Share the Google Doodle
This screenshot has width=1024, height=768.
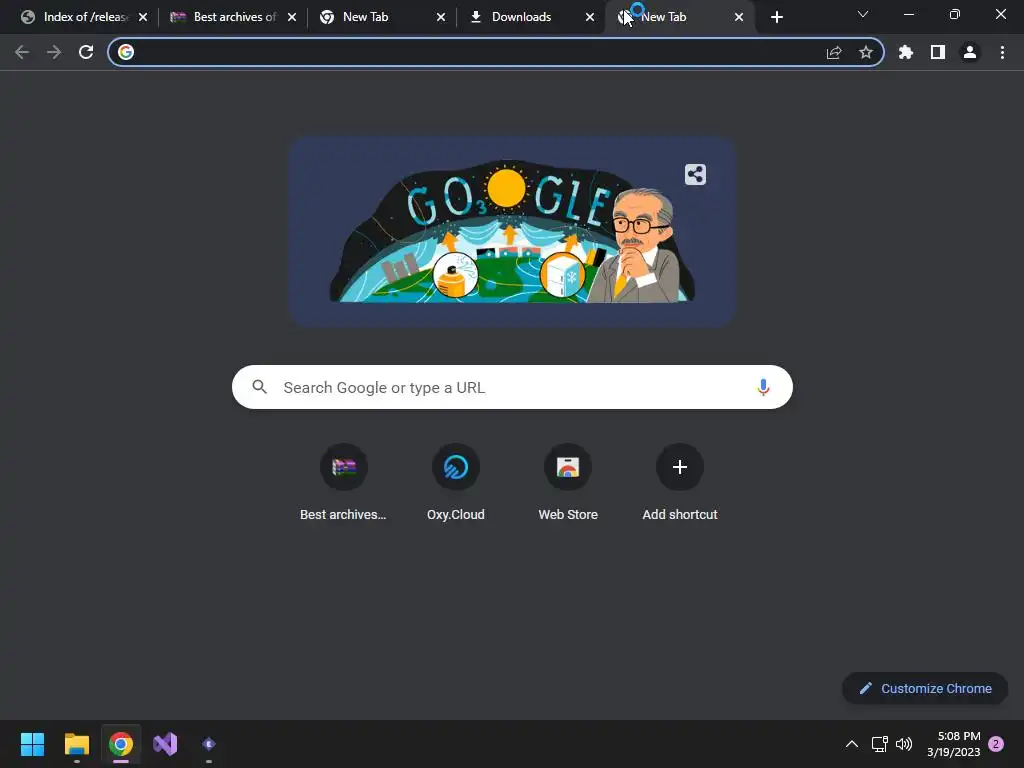pos(696,174)
